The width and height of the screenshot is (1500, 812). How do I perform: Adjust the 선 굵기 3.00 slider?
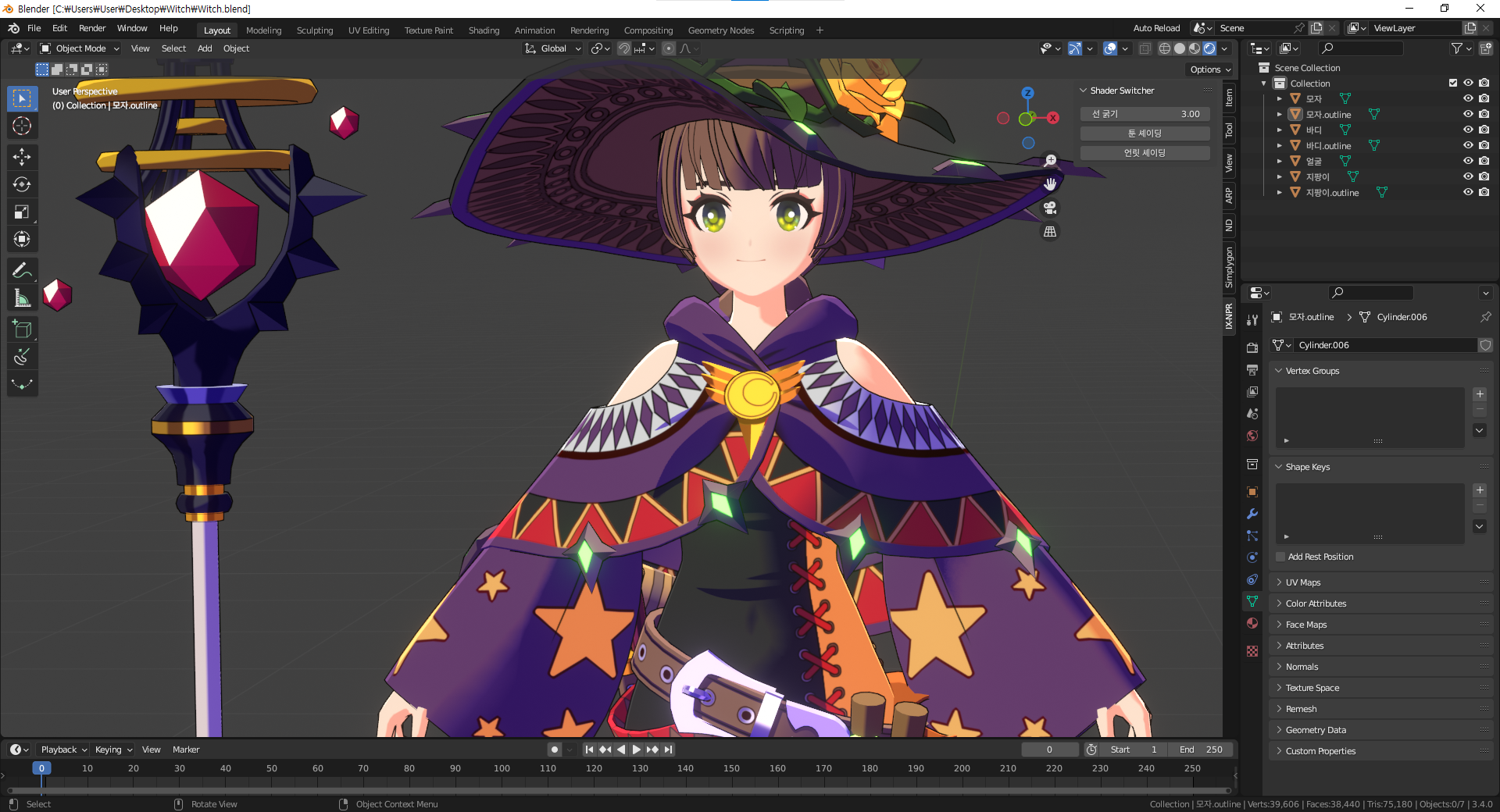click(x=1145, y=114)
